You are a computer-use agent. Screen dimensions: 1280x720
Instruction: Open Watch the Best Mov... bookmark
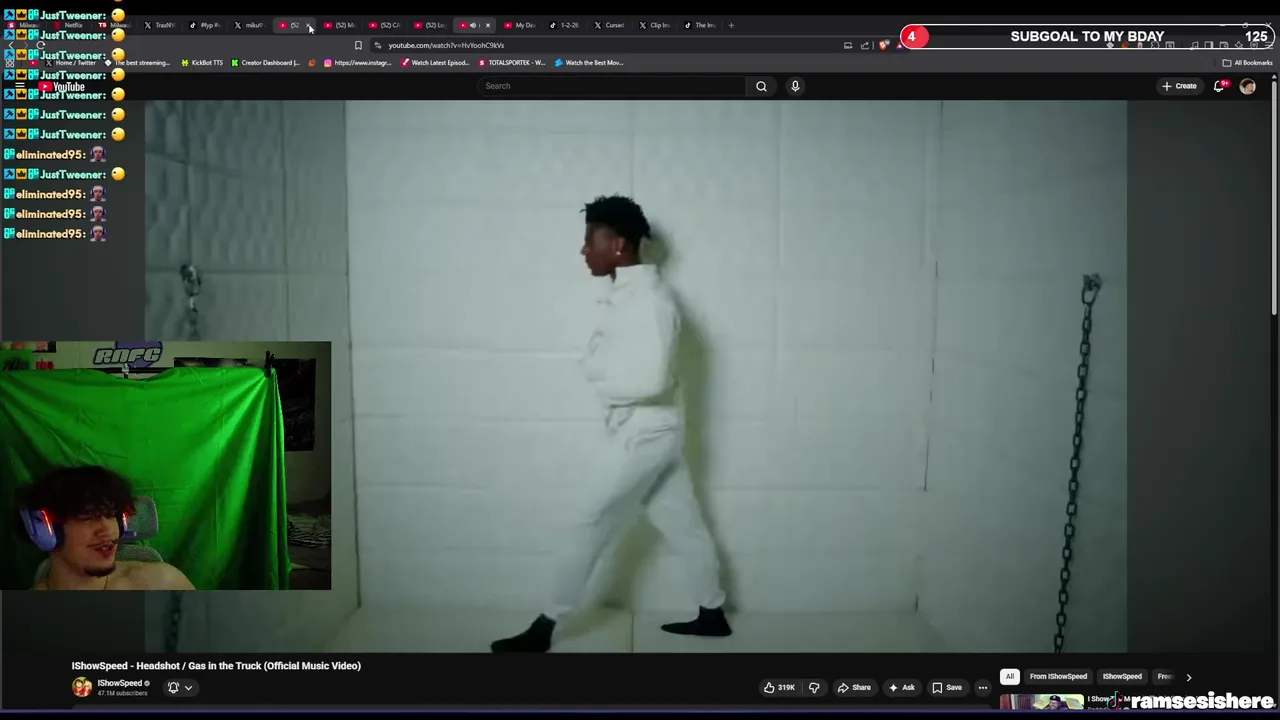pos(588,63)
